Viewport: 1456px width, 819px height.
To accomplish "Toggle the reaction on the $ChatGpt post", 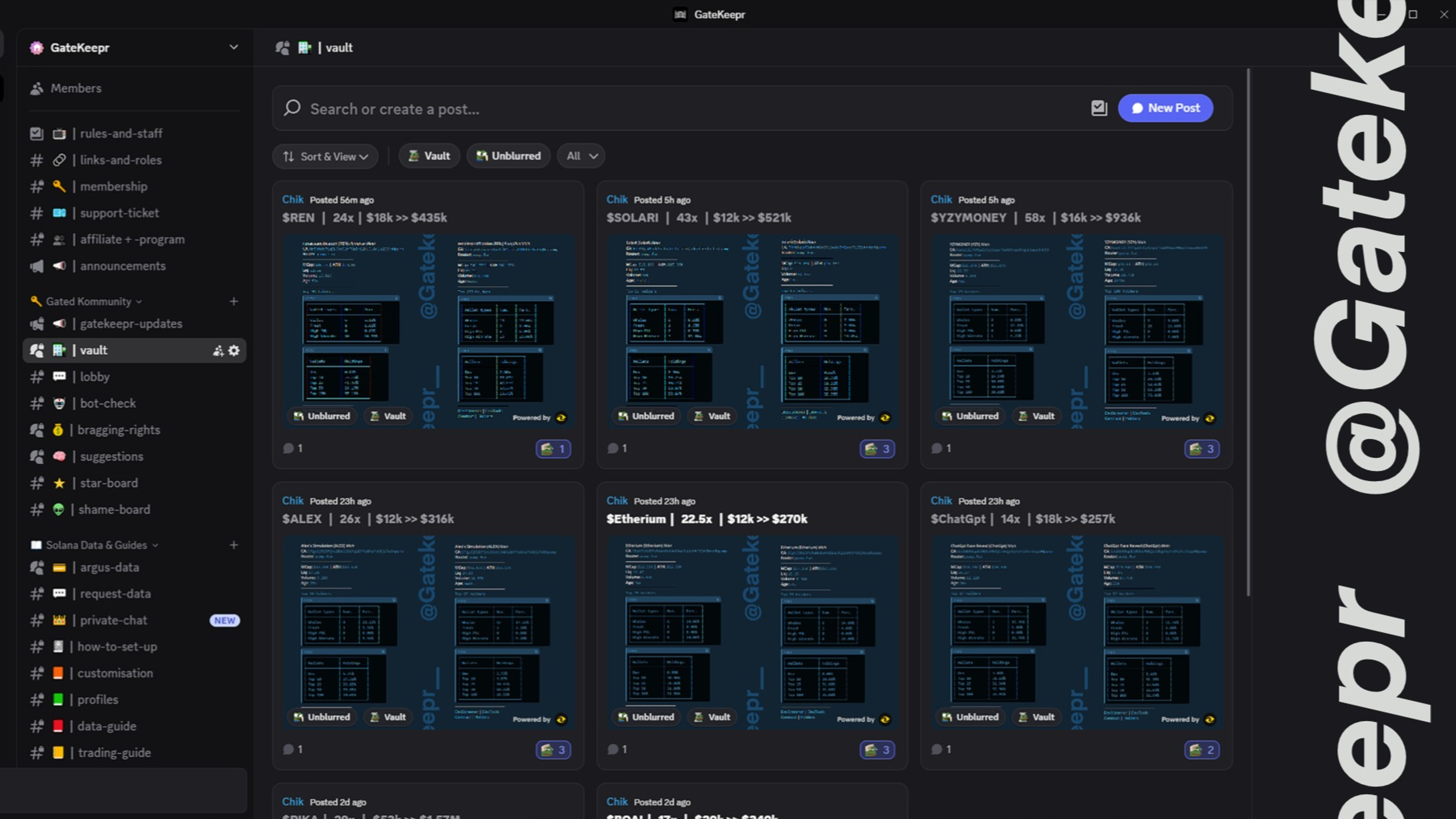I will click(1201, 750).
